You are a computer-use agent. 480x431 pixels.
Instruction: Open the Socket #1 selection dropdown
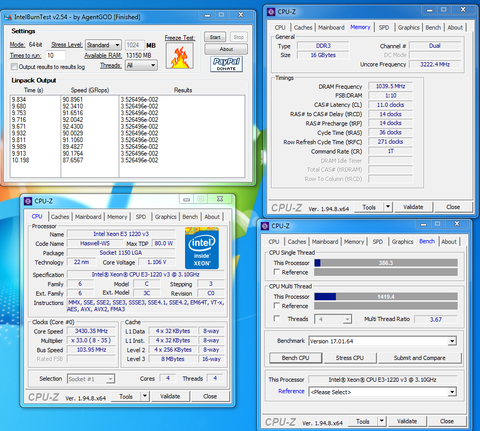(91, 379)
